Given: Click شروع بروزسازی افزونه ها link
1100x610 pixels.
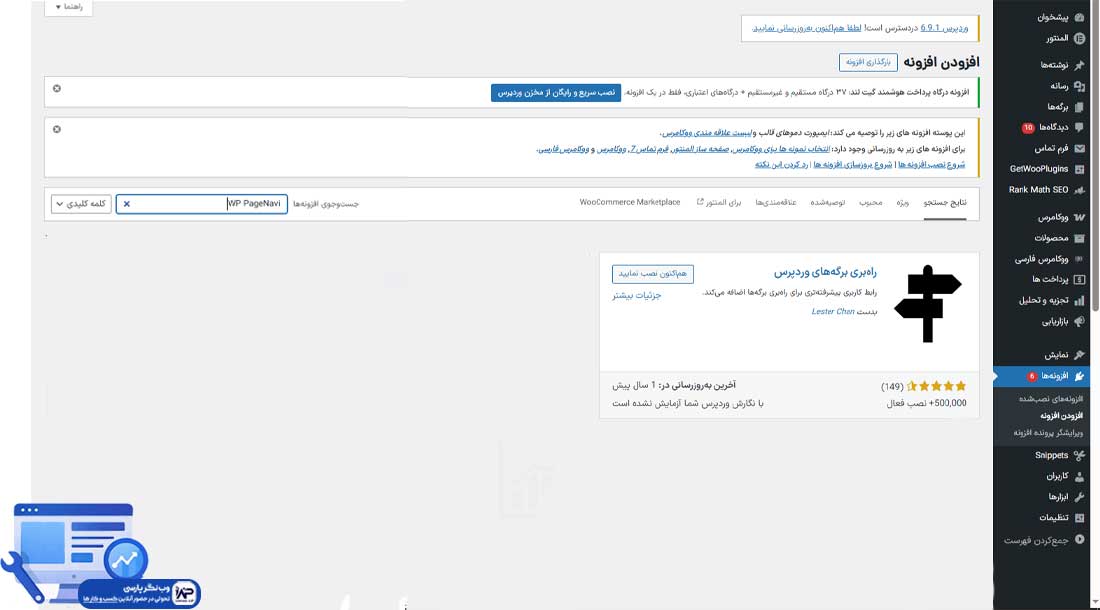Looking at the screenshot, I should 852,165.
